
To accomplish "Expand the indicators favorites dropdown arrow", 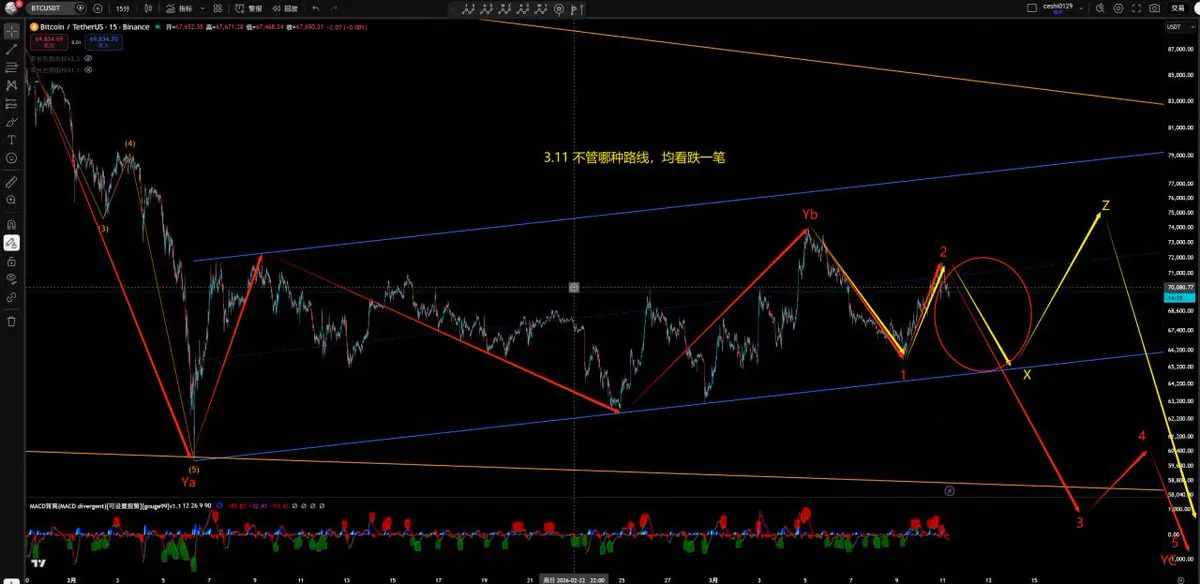I will click(x=202, y=8).
